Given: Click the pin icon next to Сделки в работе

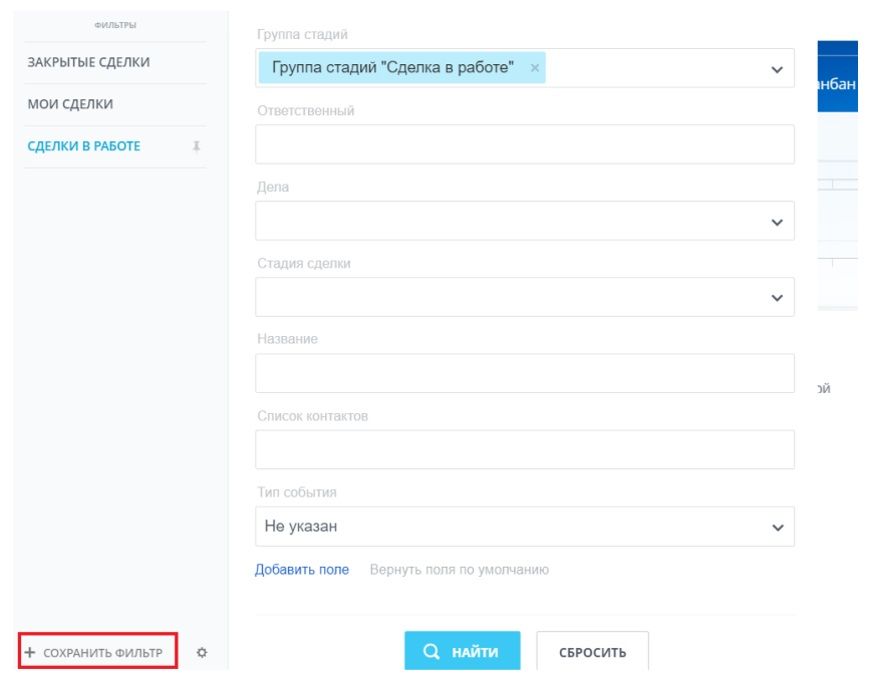Looking at the screenshot, I should click(x=196, y=146).
